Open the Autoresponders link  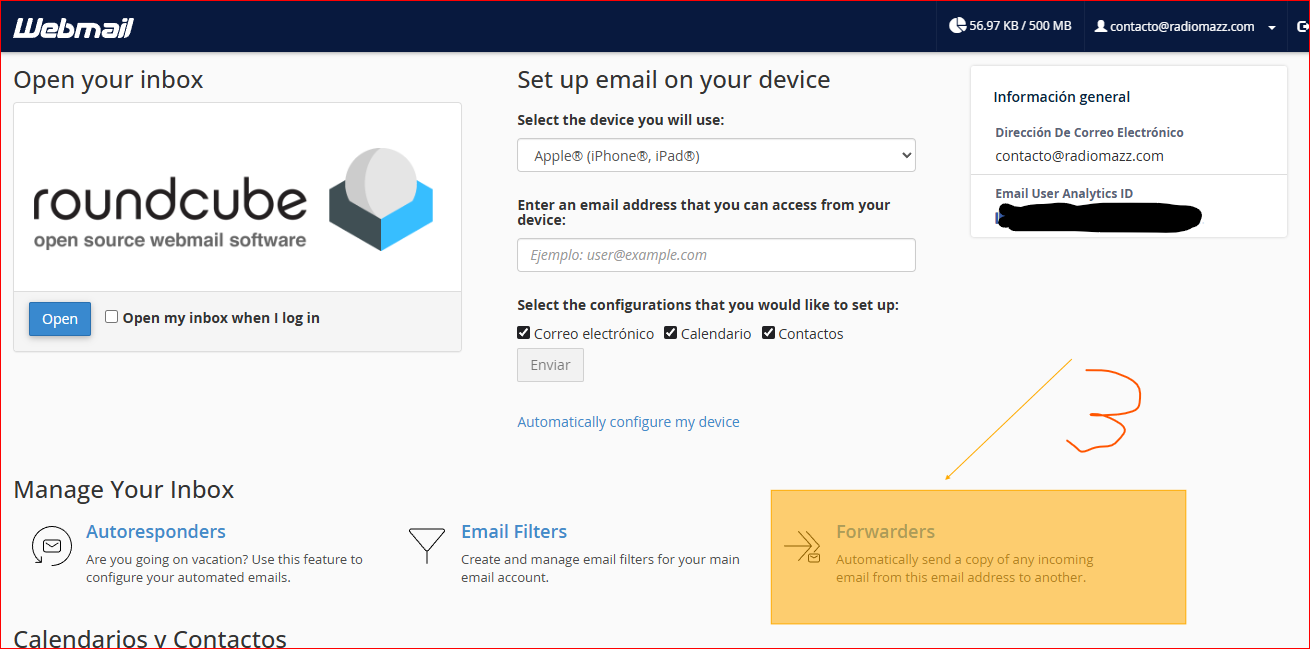[x=156, y=532]
